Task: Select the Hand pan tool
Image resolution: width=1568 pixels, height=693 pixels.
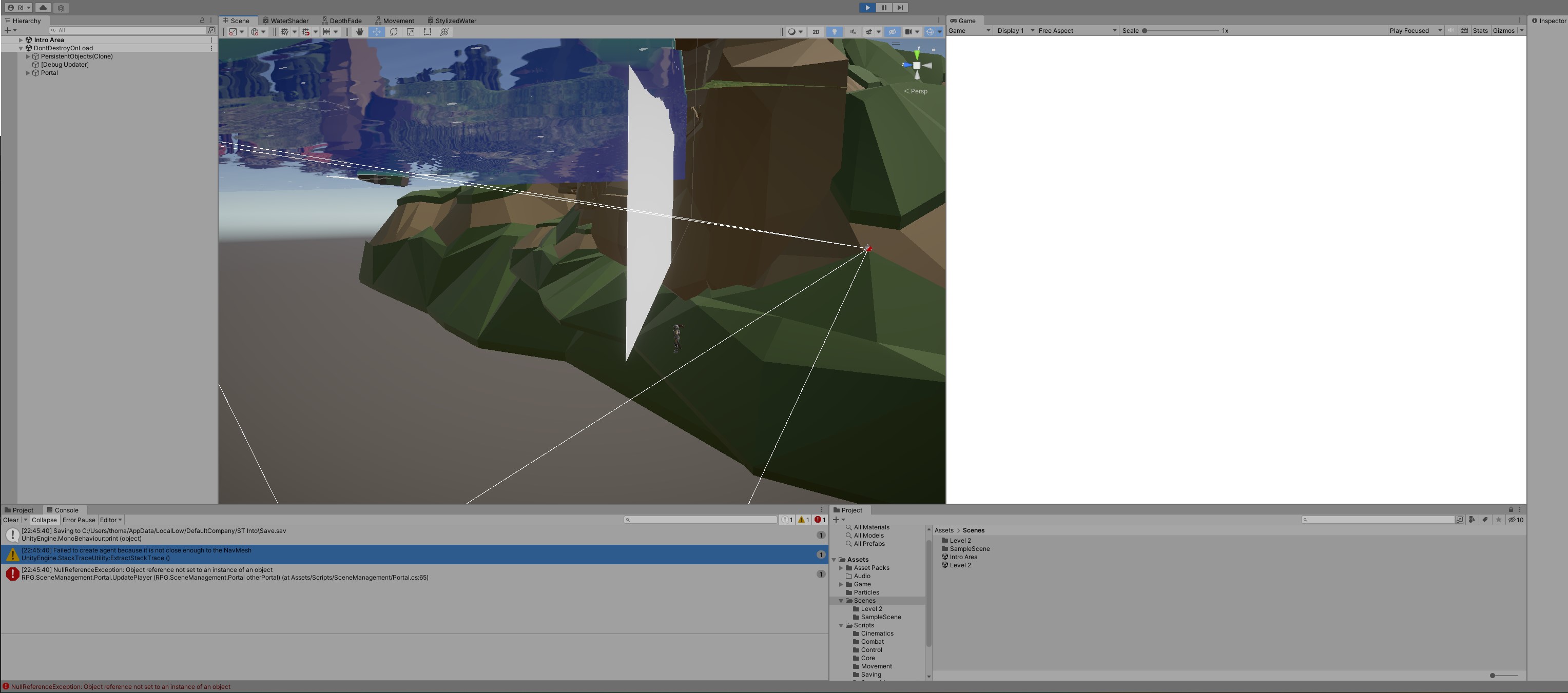Action: click(359, 32)
